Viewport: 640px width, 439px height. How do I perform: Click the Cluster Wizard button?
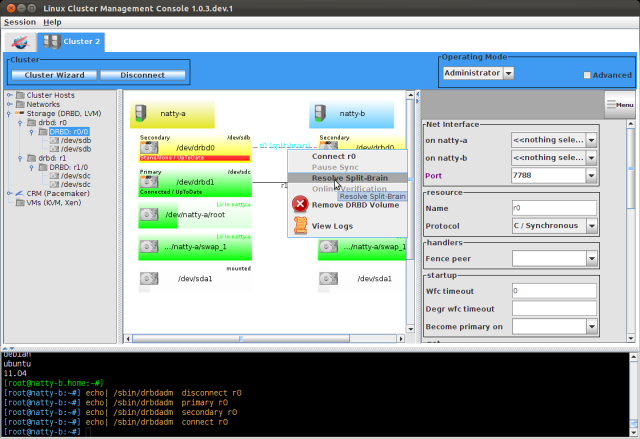pyautogui.click(x=53, y=75)
